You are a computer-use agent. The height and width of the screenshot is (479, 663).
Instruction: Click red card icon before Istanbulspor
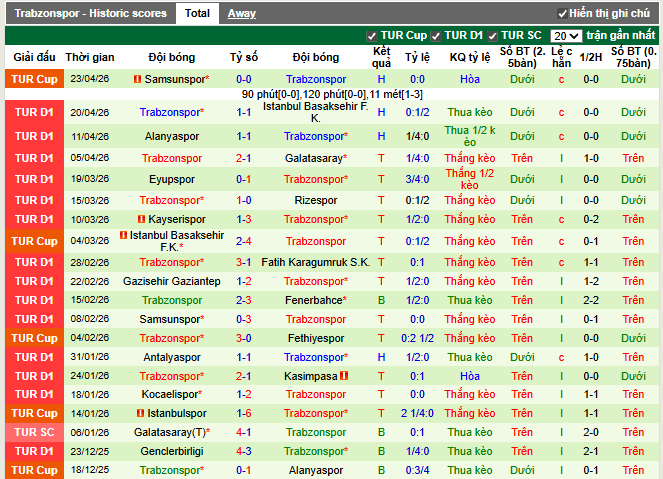139,413
